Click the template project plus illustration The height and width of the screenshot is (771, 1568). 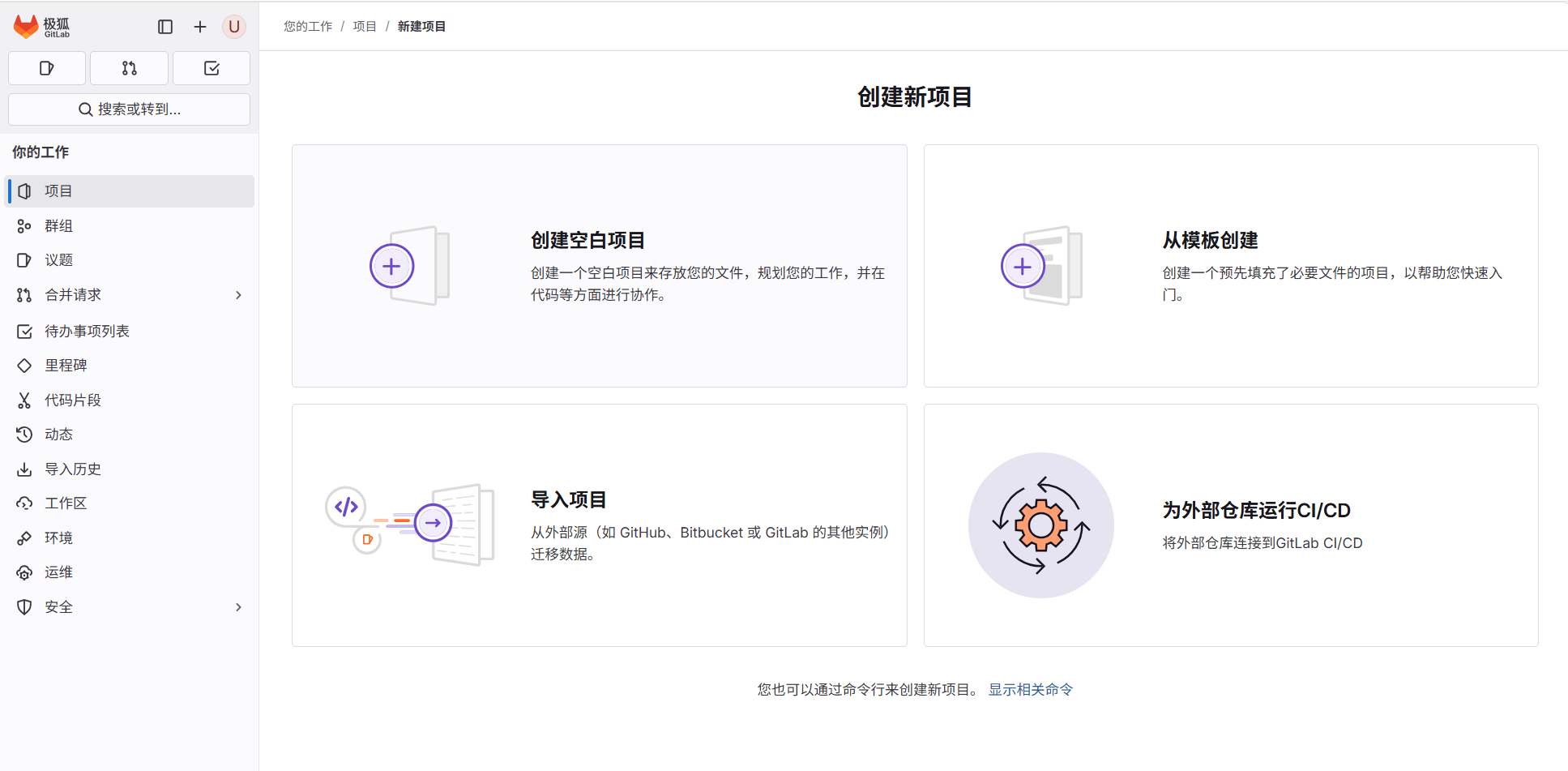(x=1042, y=266)
